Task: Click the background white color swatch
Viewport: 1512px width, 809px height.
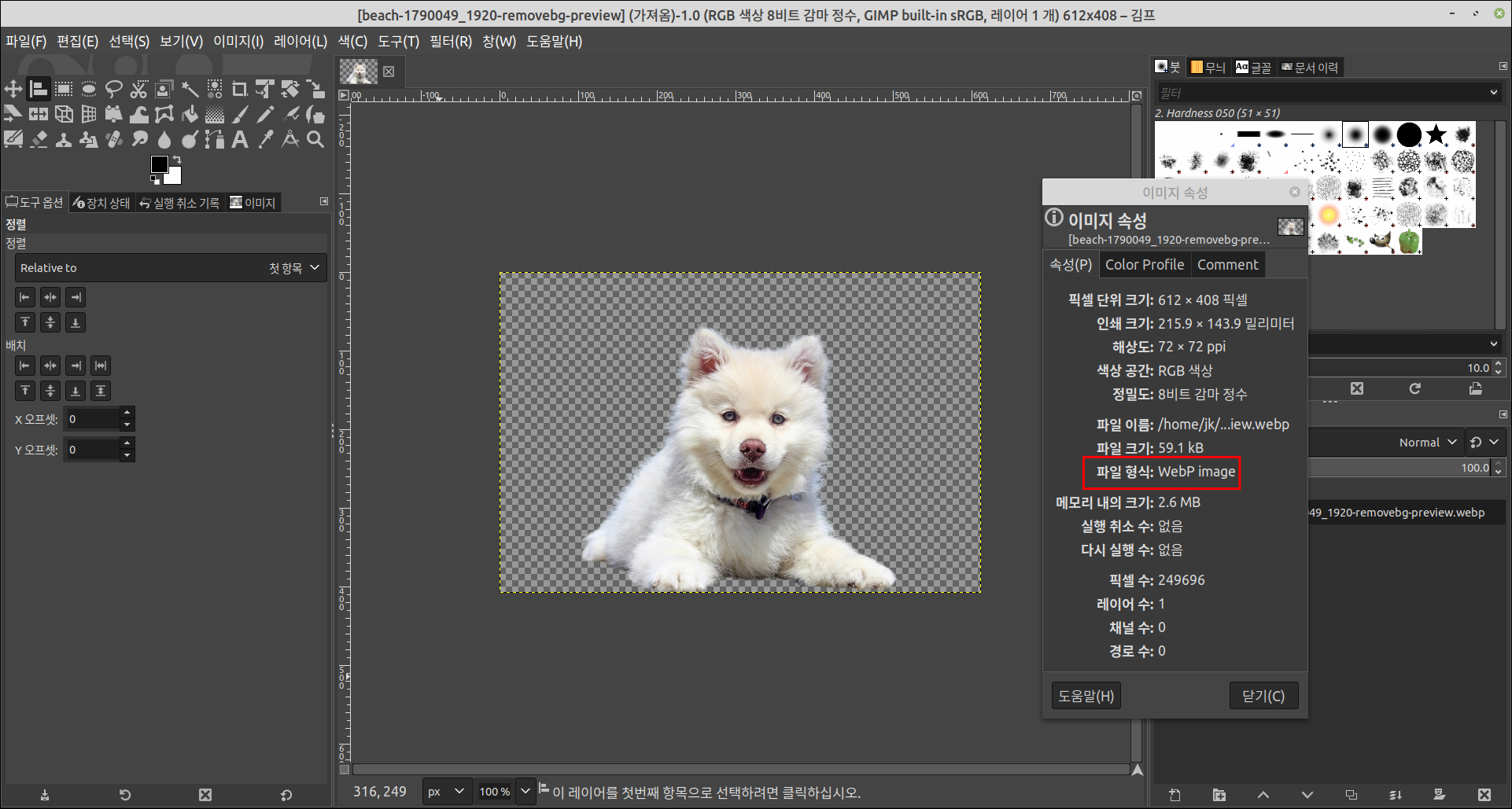Action: (x=175, y=177)
